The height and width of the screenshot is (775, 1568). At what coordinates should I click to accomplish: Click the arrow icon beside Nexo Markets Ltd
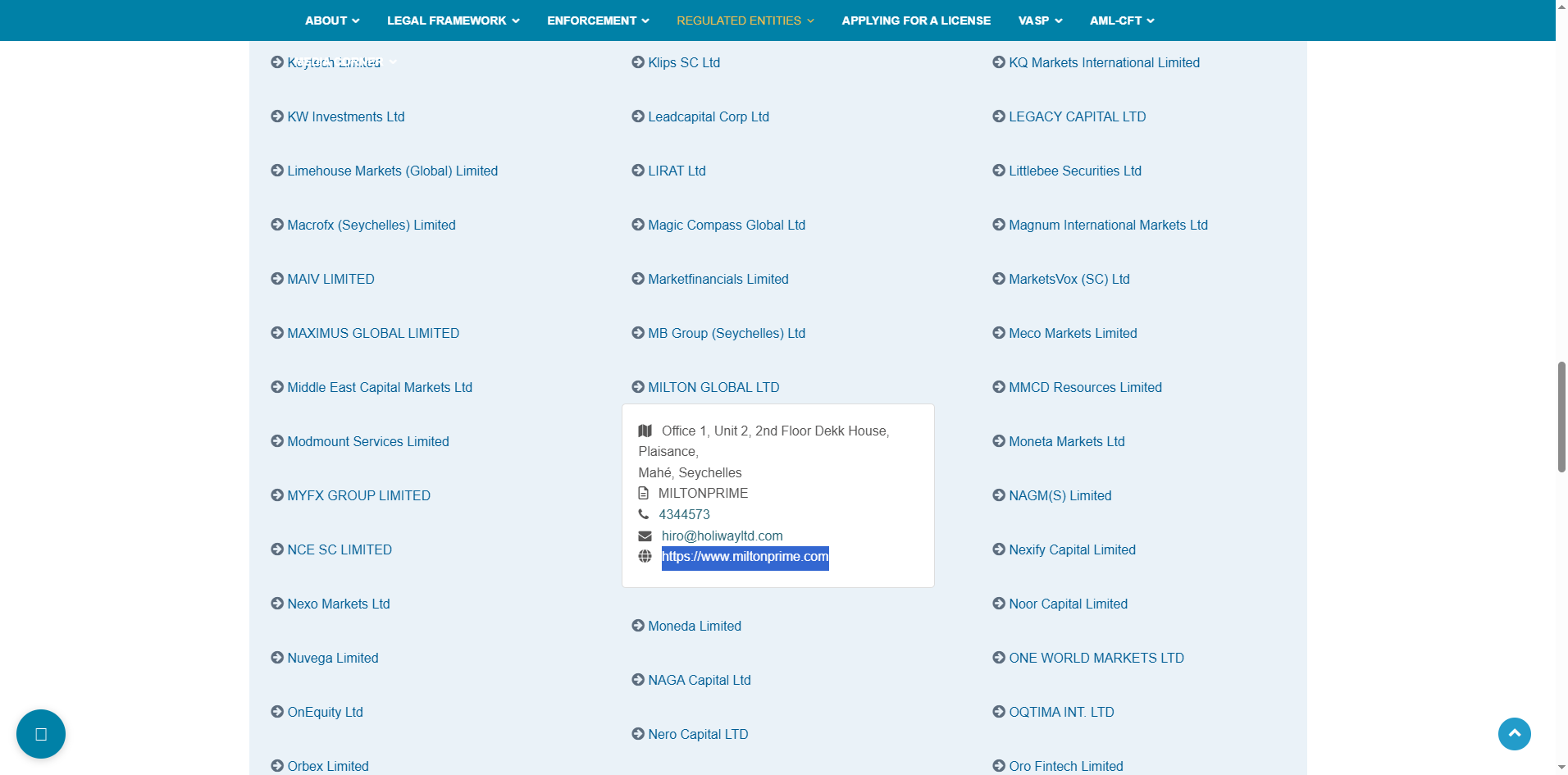(x=277, y=604)
